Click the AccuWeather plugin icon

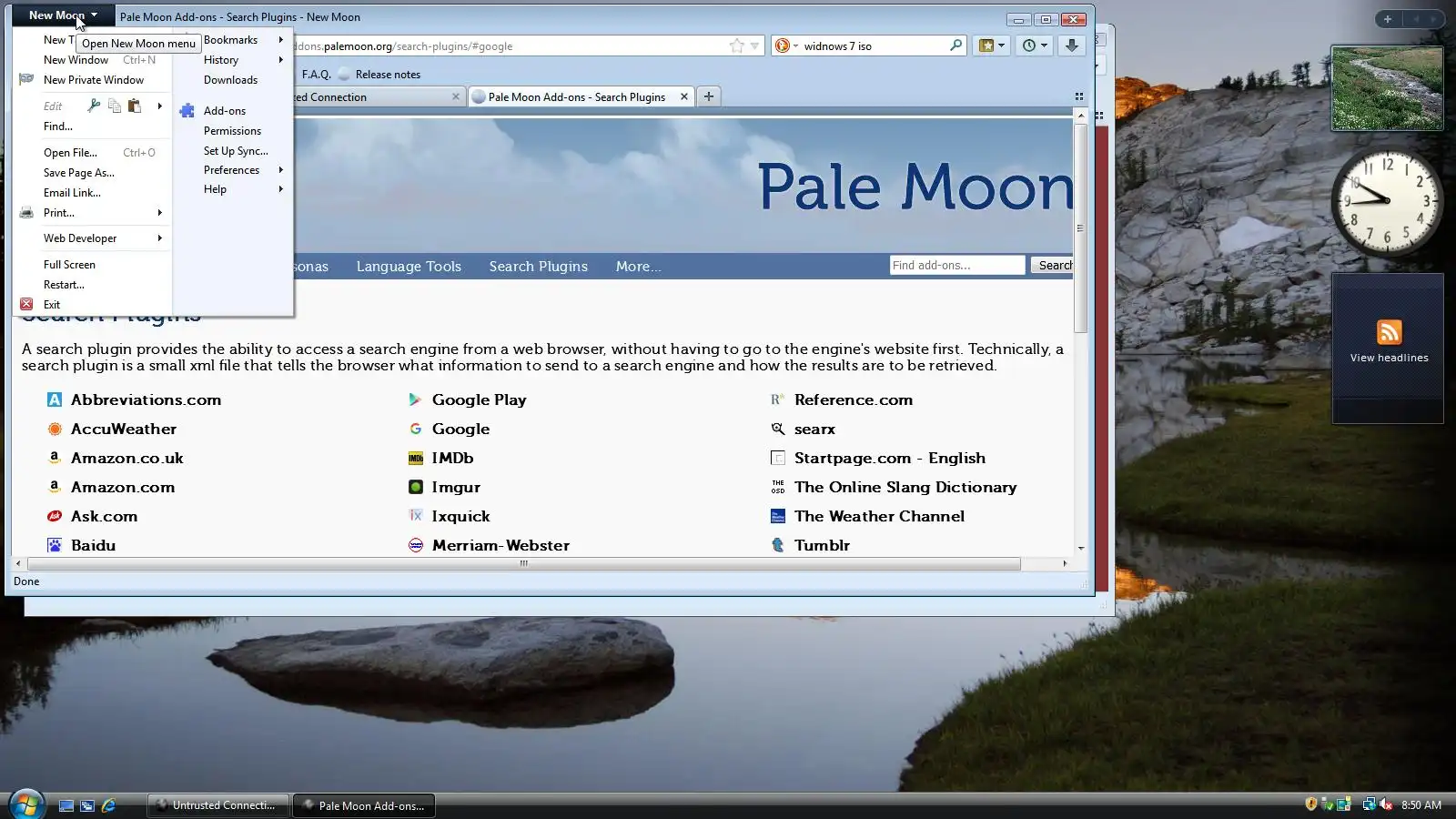click(x=55, y=429)
